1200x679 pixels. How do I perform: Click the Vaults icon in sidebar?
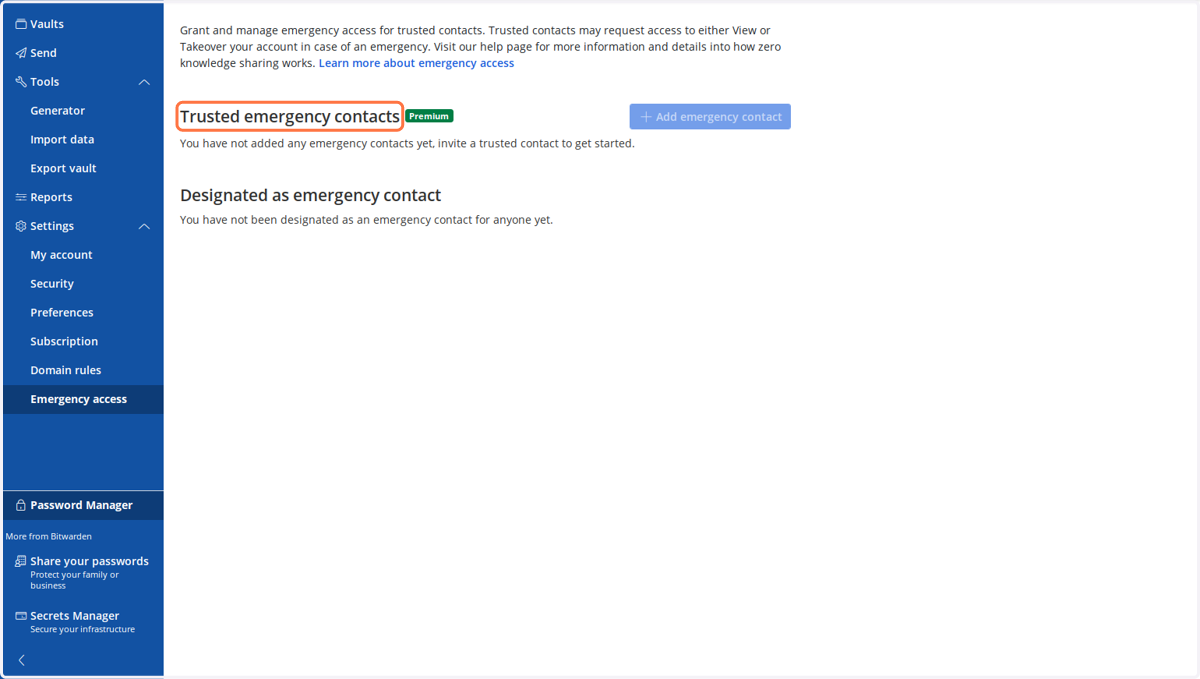(21, 24)
